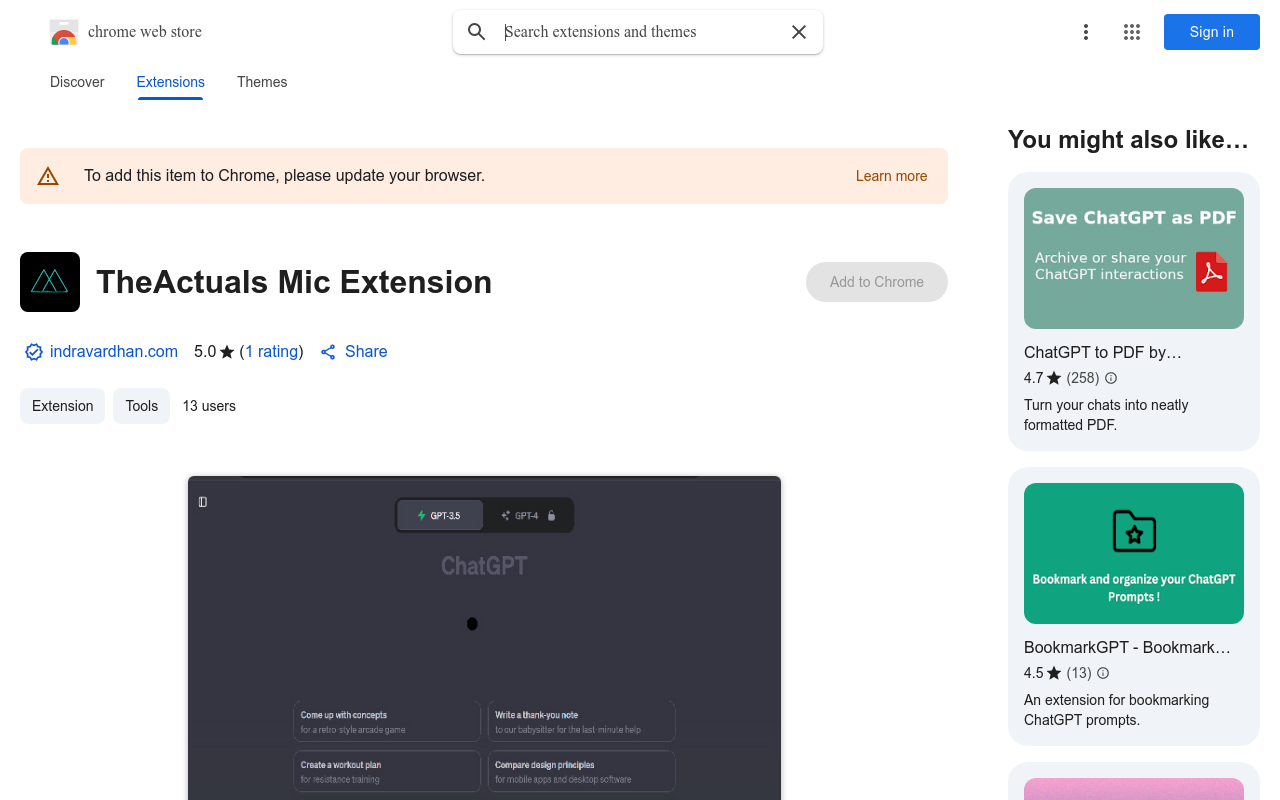Click the chrome web store title text
The width and height of the screenshot is (1280, 800).
[145, 32]
